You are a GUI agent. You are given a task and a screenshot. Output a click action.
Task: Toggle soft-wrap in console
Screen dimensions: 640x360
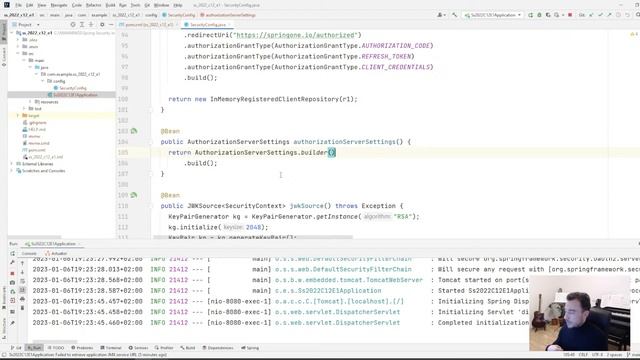pos(22,281)
